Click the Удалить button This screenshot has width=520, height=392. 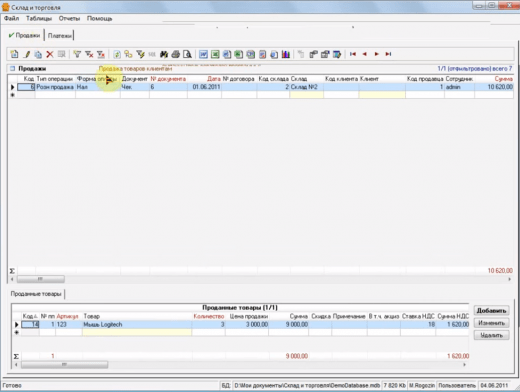pyautogui.click(x=491, y=335)
